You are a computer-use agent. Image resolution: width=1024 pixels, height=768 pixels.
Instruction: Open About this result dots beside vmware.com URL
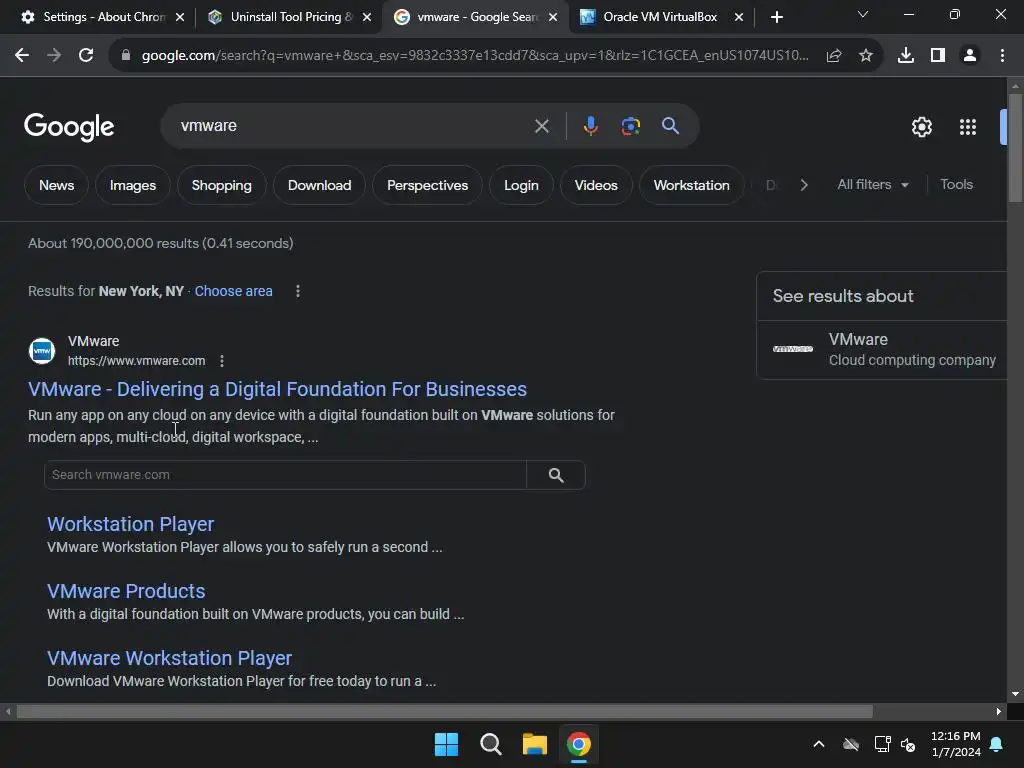222,360
